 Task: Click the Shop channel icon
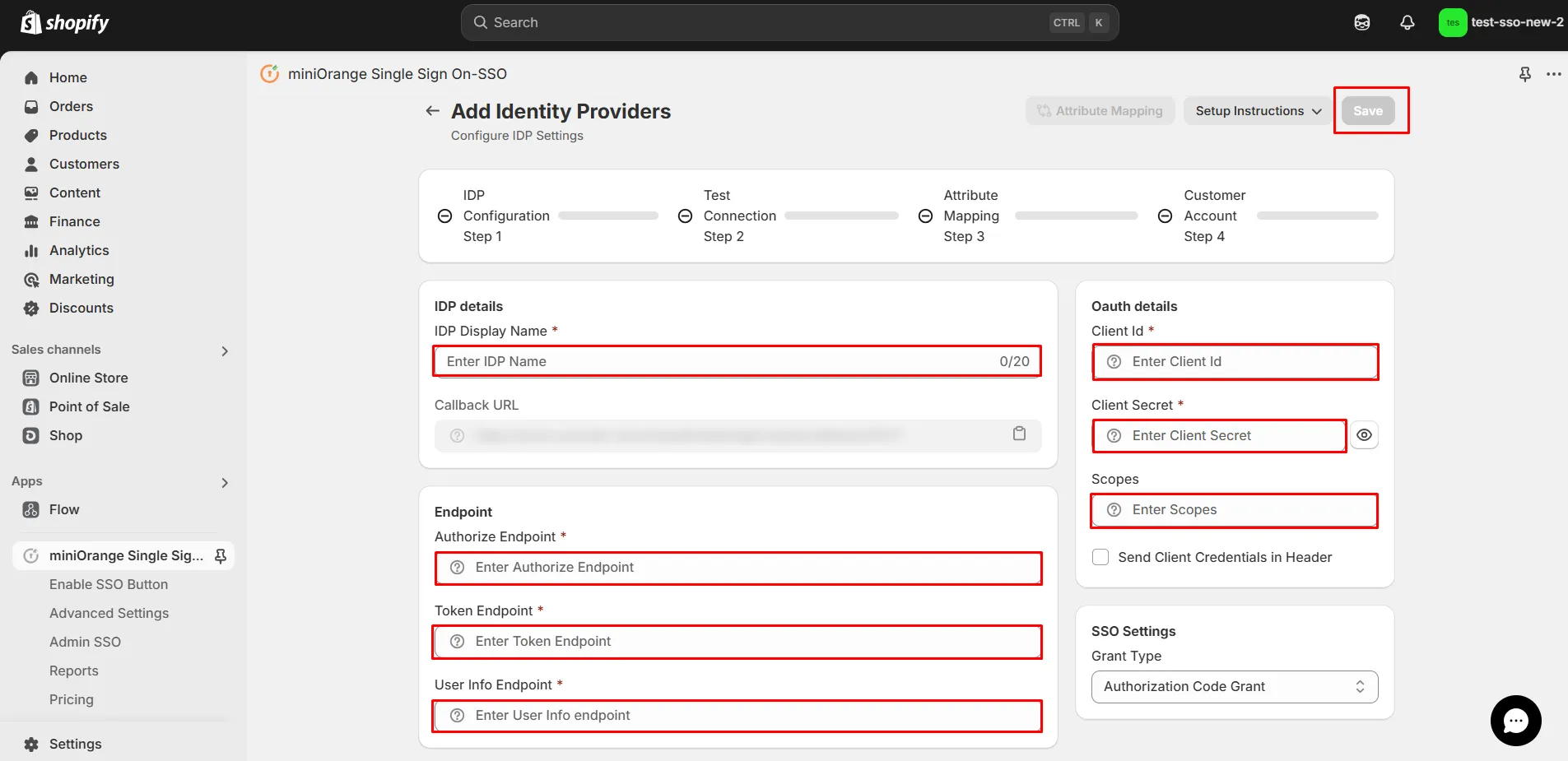[x=31, y=435]
